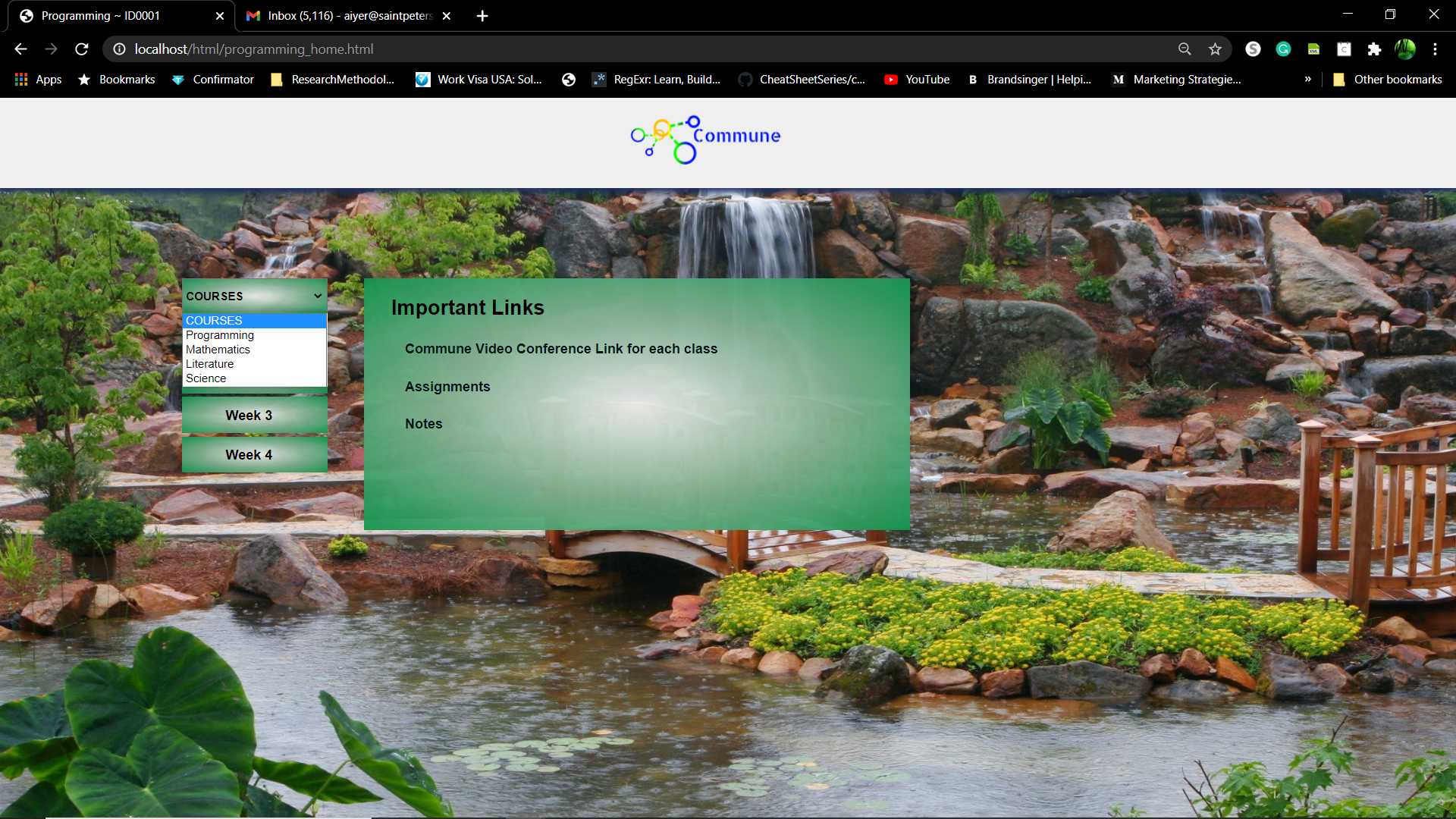Bookmark this page with star icon
The height and width of the screenshot is (819, 1456).
click(1215, 49)
